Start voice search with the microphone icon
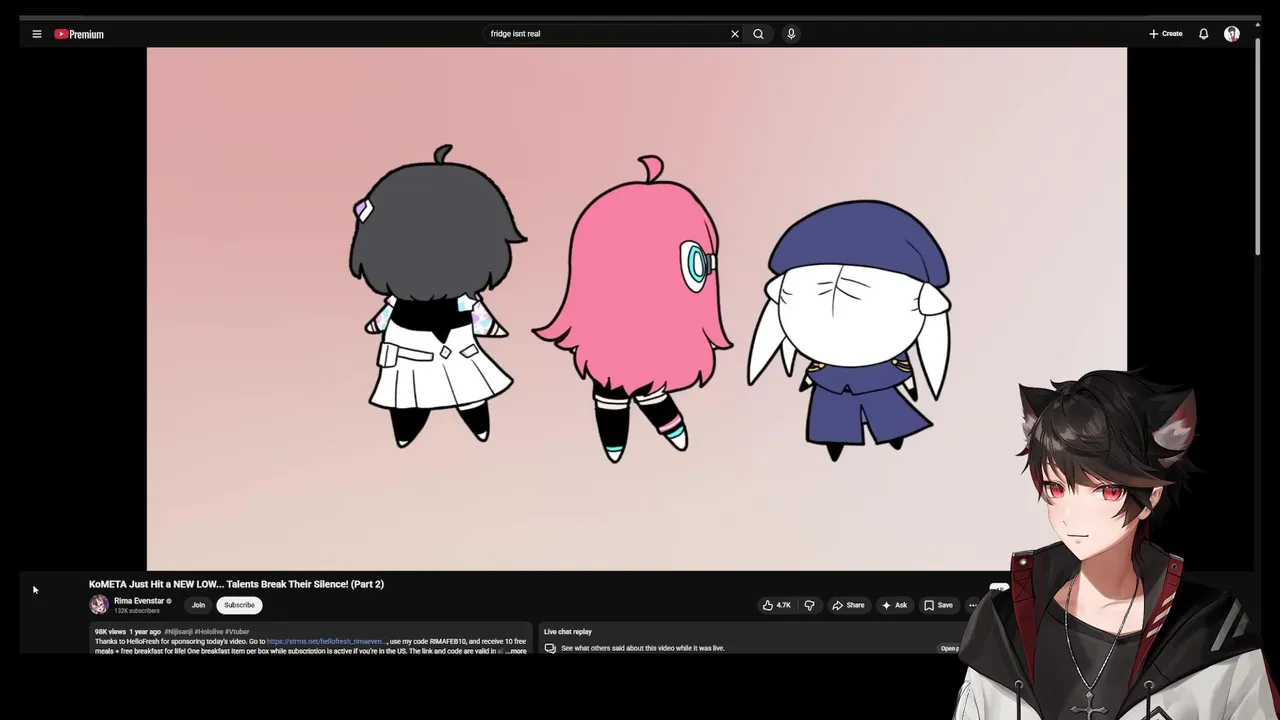Screen dimensions: 1280x720 point(791,34)
